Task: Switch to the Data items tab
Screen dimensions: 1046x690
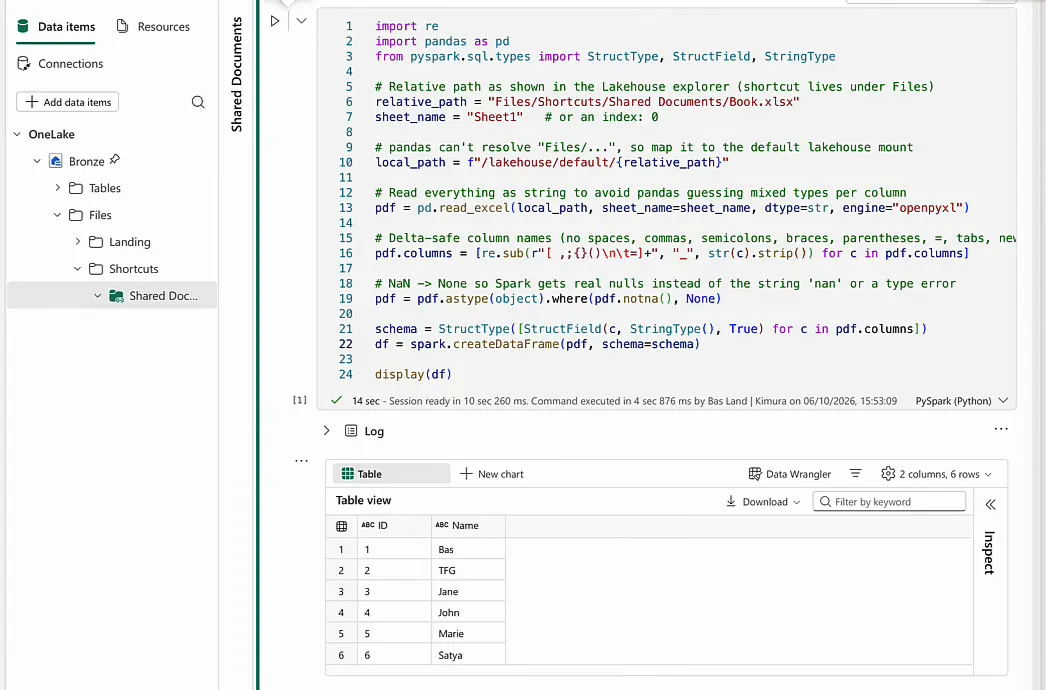Action: click(x=56, y=27)
